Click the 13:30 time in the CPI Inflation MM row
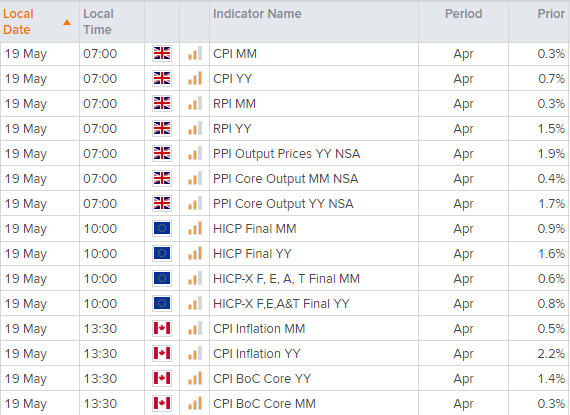 pyautogui.click(x=100, y=329)
